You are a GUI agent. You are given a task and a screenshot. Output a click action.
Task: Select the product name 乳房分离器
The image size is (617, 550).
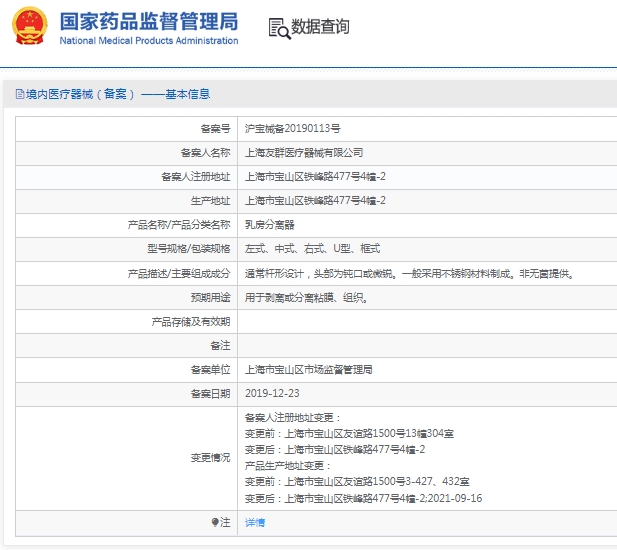270,225
